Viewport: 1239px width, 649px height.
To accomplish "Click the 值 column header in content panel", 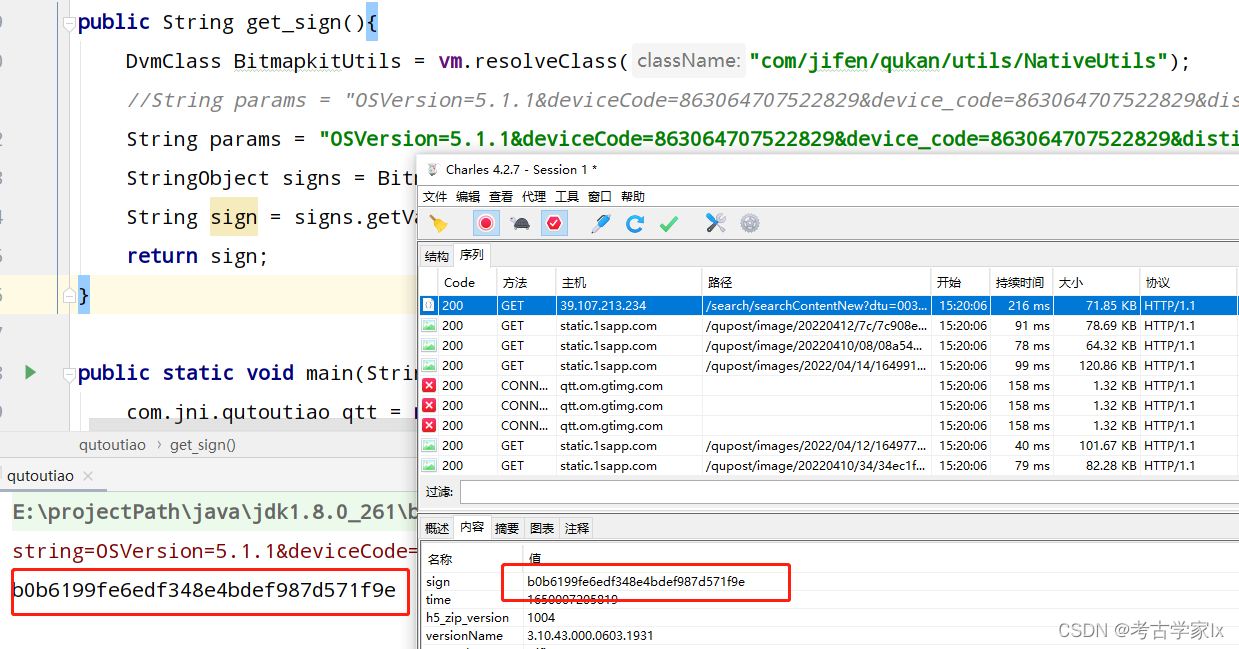I will [535, 559].
